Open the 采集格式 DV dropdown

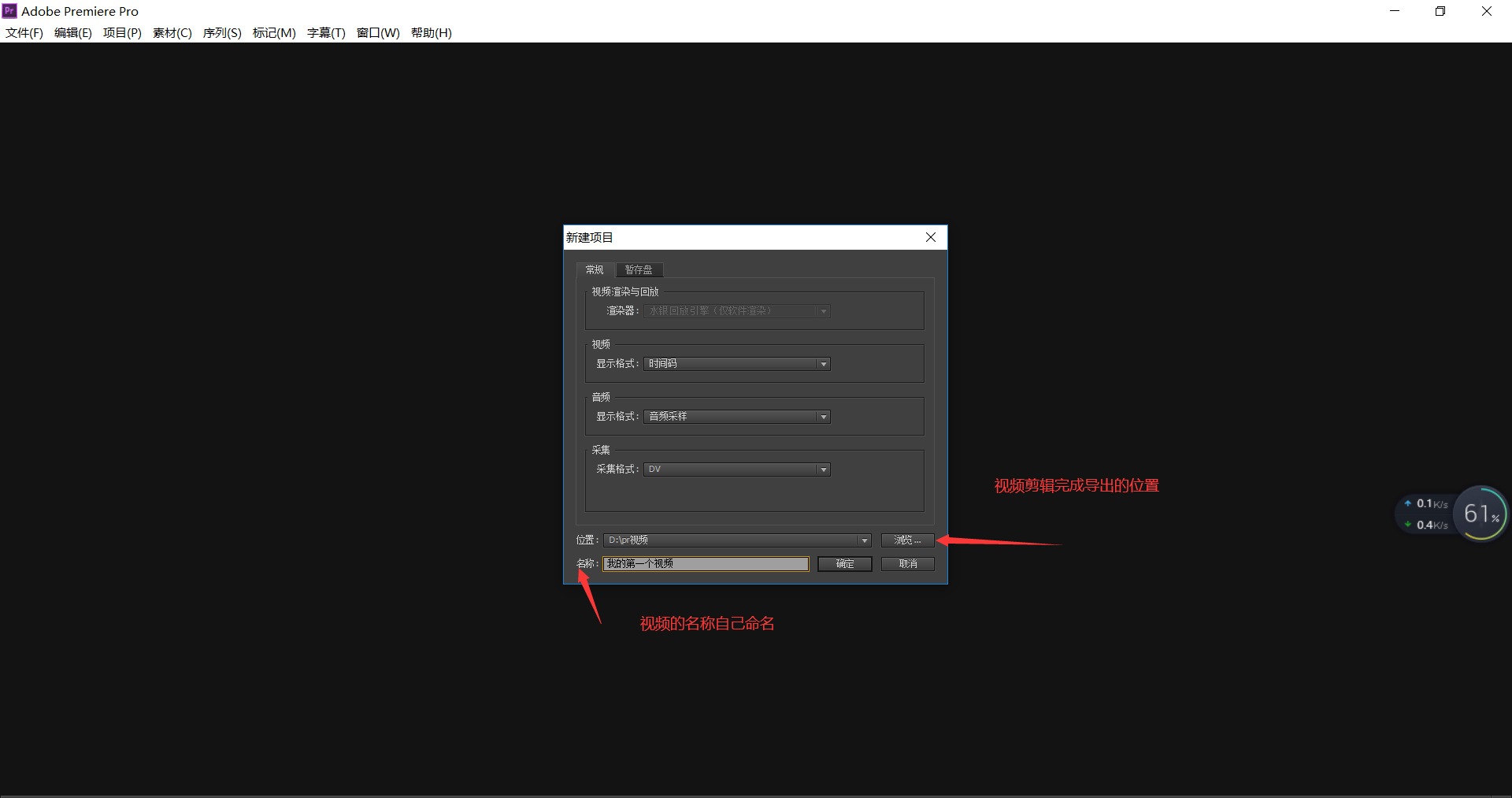point(737,470)
